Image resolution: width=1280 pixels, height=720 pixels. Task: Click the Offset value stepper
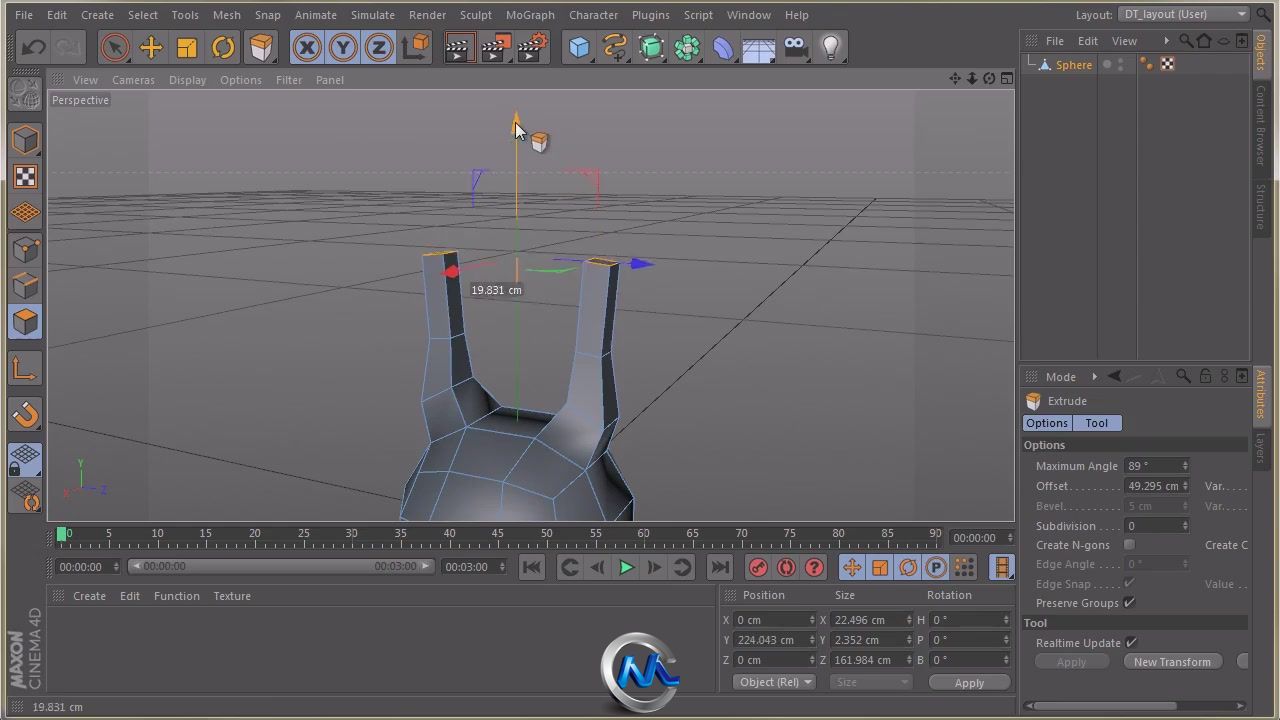1185,486
